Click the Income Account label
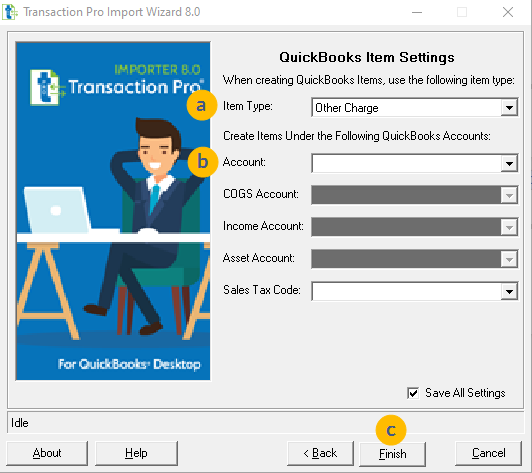The image size is (532, 473). click(x=263, y=226)
